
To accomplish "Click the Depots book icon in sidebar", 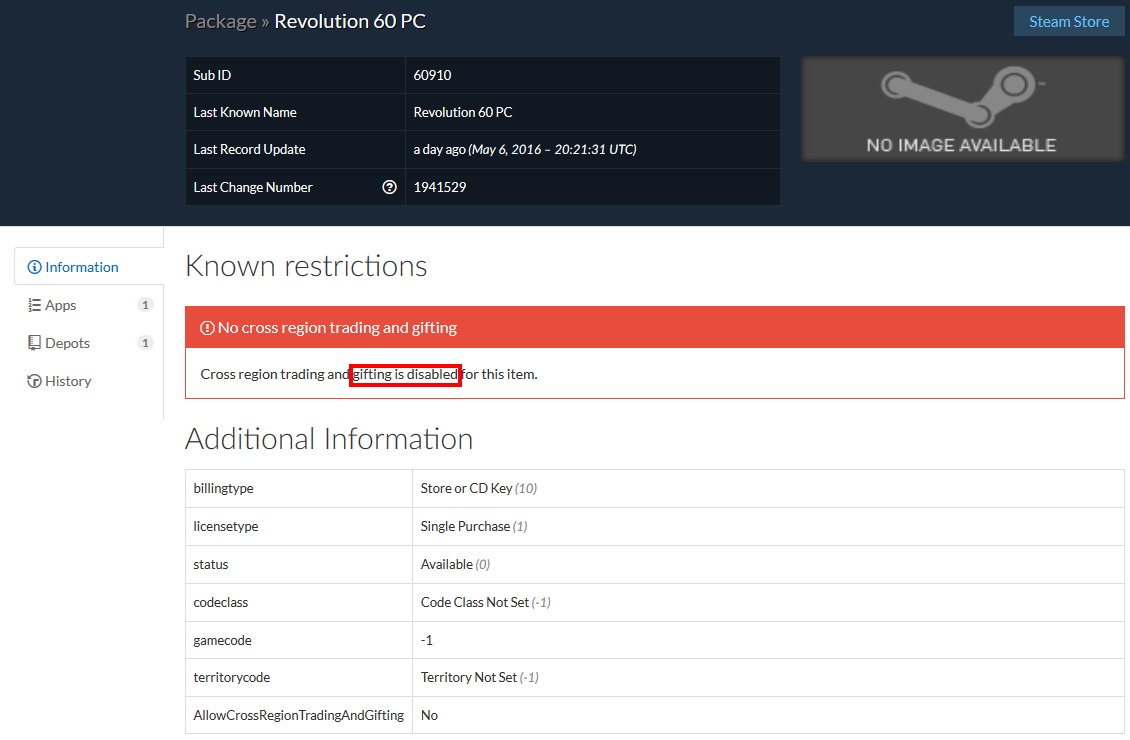I will tap(34, 343).
